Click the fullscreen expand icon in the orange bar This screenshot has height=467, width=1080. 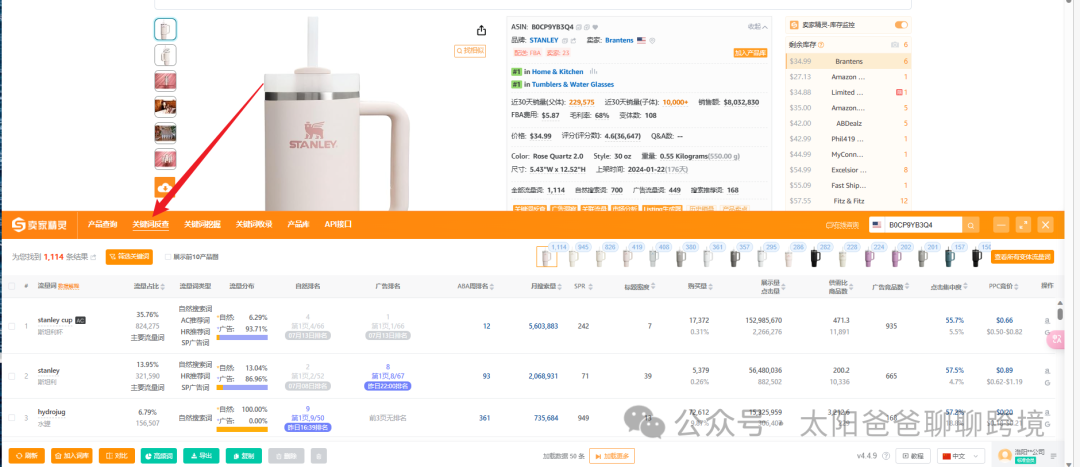pos(1023,225)
